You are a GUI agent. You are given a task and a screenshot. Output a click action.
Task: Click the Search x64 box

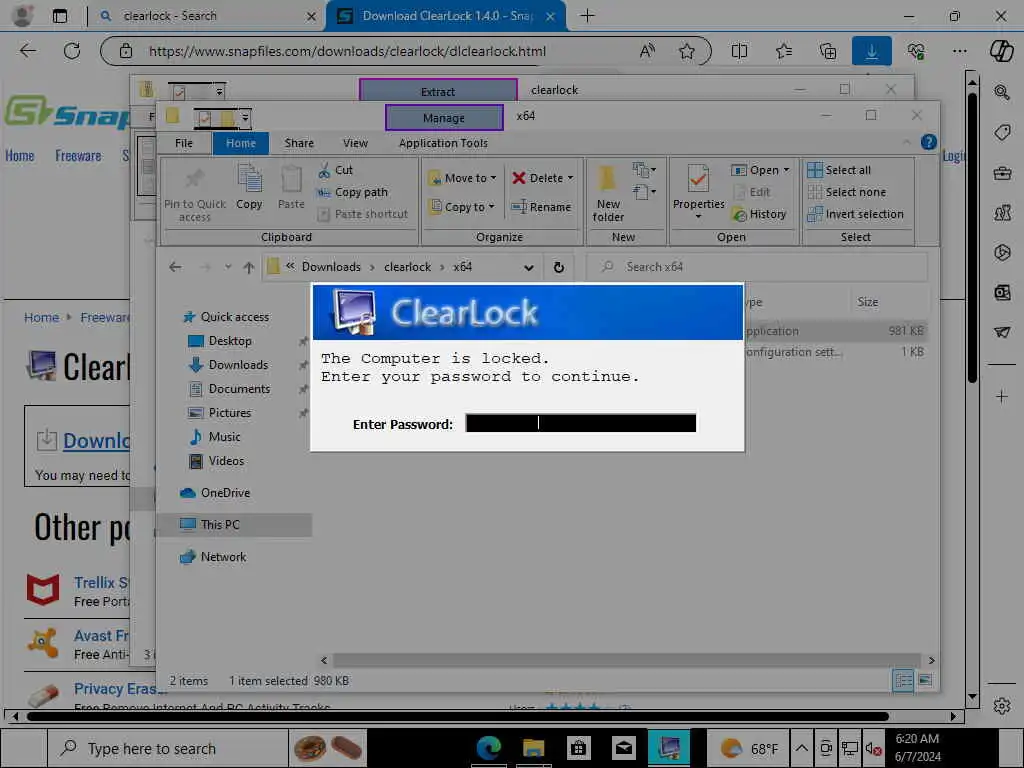tap(757, 266)
